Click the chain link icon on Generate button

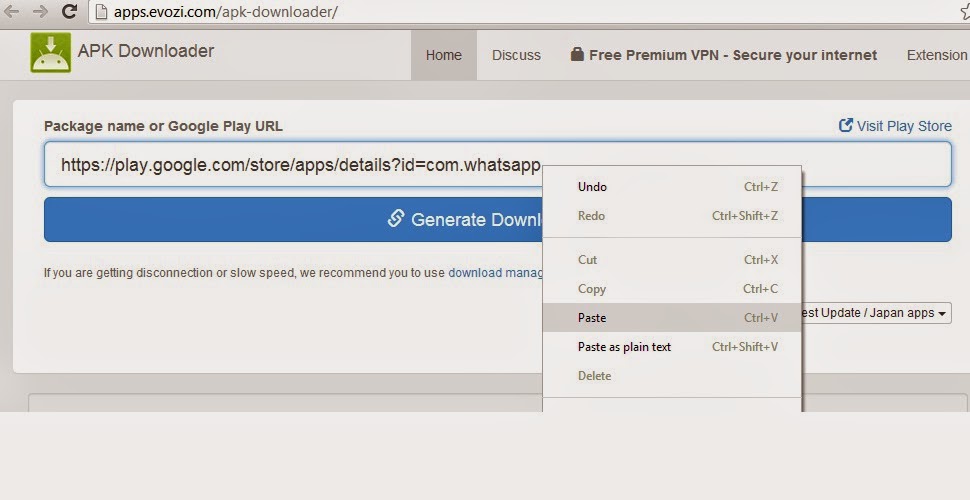pos(396,218)
